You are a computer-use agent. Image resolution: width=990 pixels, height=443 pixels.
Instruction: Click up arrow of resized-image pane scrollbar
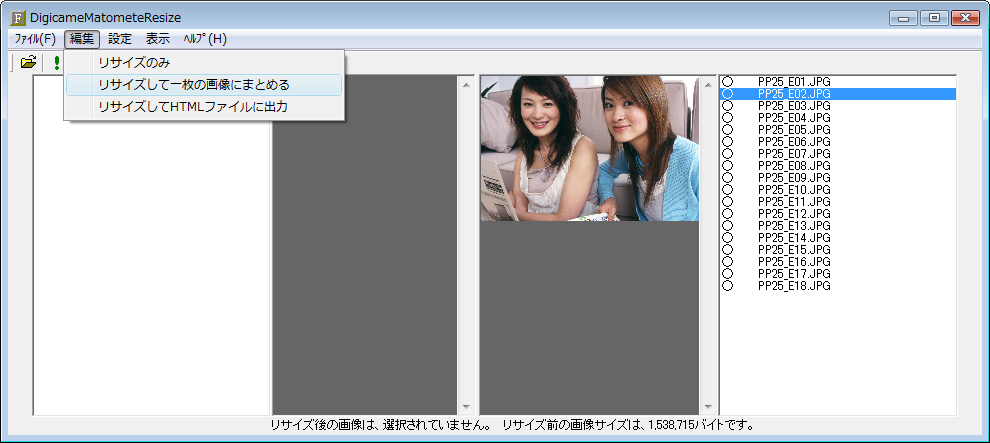(x=467, y=84)
